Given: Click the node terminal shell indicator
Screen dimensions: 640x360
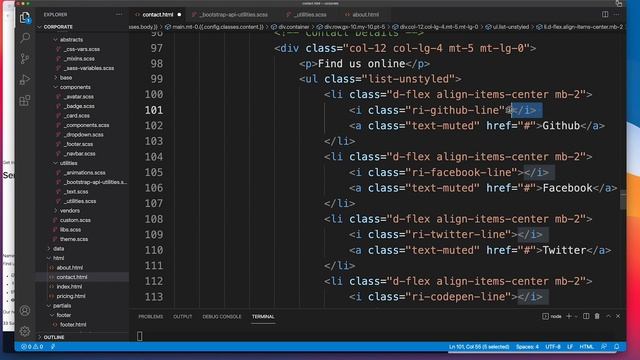Looking at the screenshot, I should click(x=552, y=316).
